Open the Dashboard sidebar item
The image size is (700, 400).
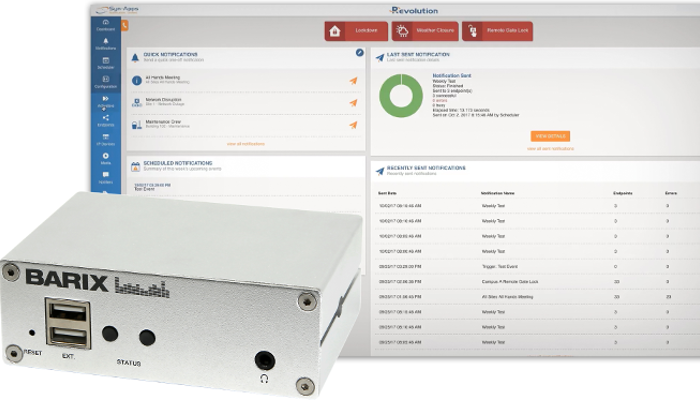point(106,25)
